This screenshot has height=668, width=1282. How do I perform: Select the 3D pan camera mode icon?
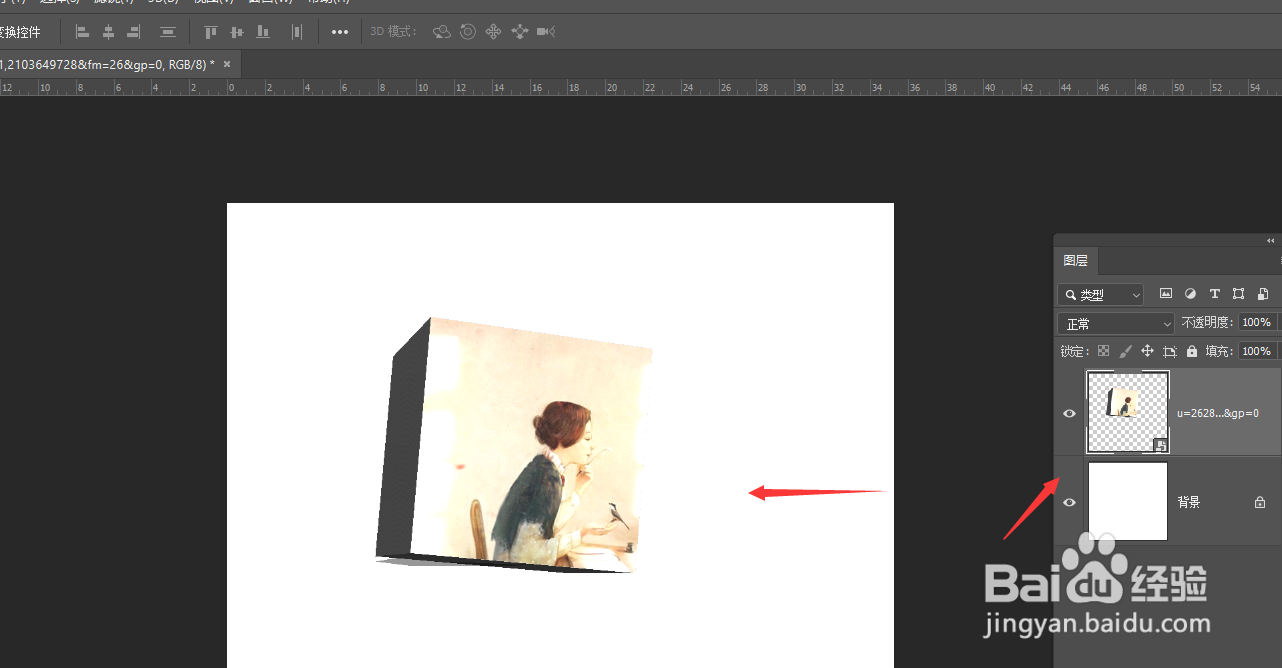click(x=493, y=32)
